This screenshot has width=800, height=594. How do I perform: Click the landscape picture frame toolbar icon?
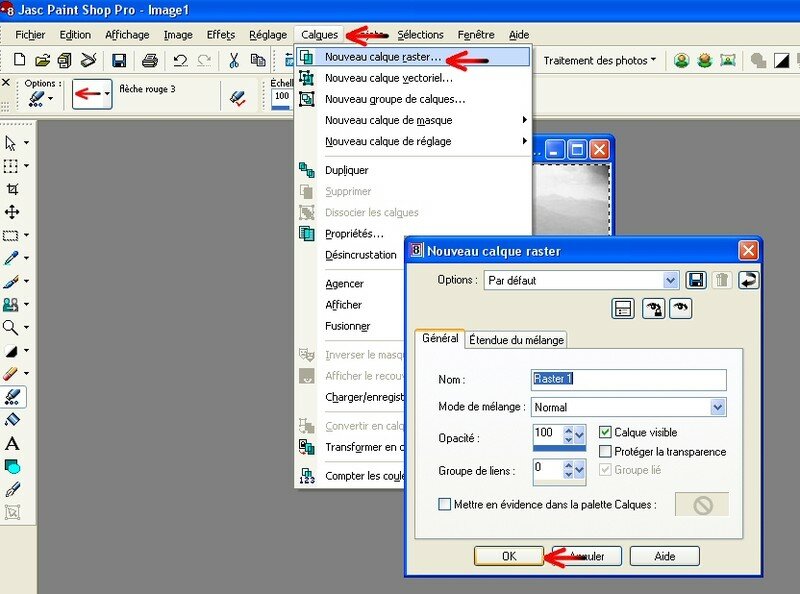728,61
